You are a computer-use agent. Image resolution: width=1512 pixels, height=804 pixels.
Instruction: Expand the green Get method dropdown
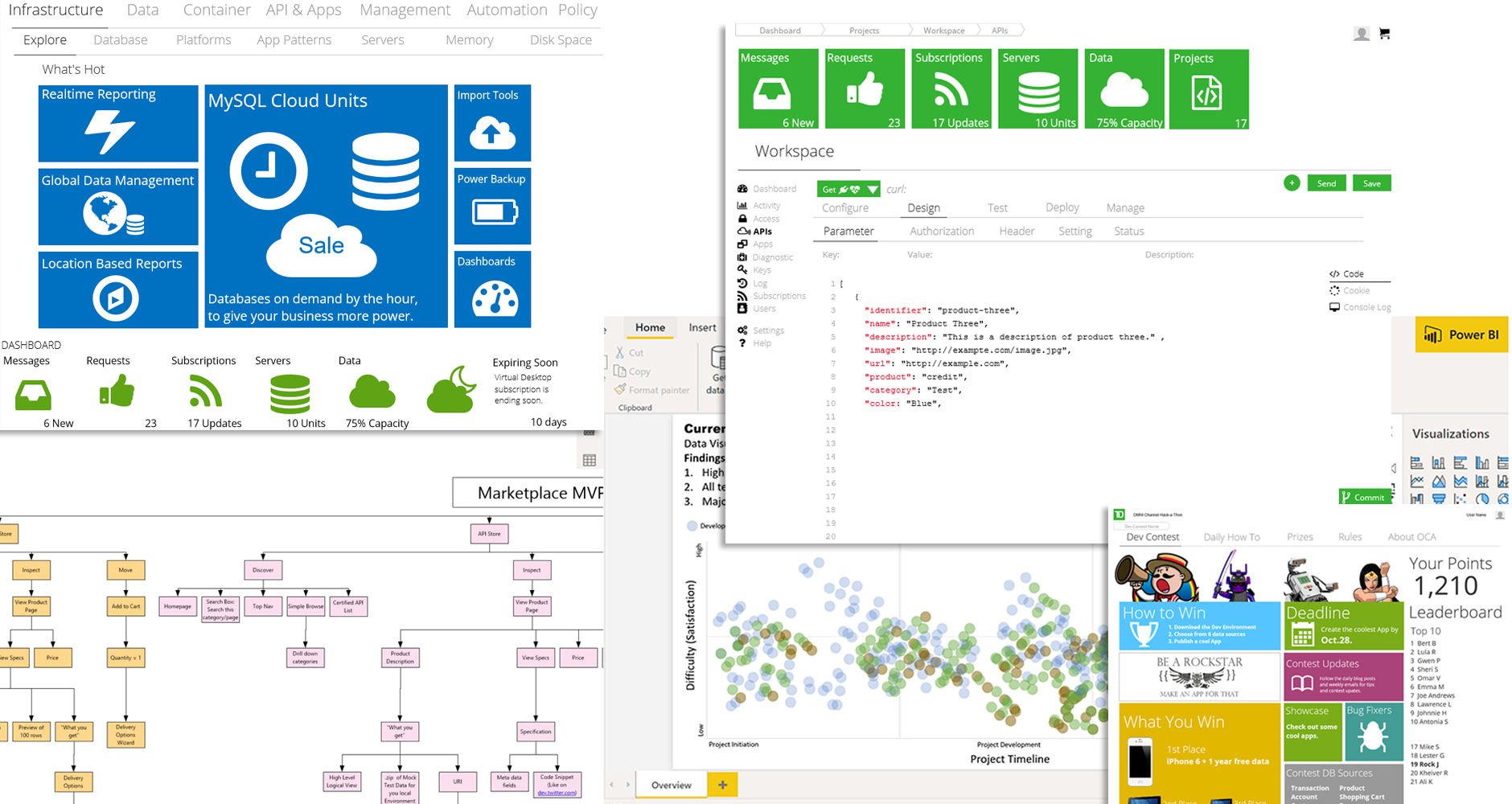pyautogui.click(x=872, y=189)
